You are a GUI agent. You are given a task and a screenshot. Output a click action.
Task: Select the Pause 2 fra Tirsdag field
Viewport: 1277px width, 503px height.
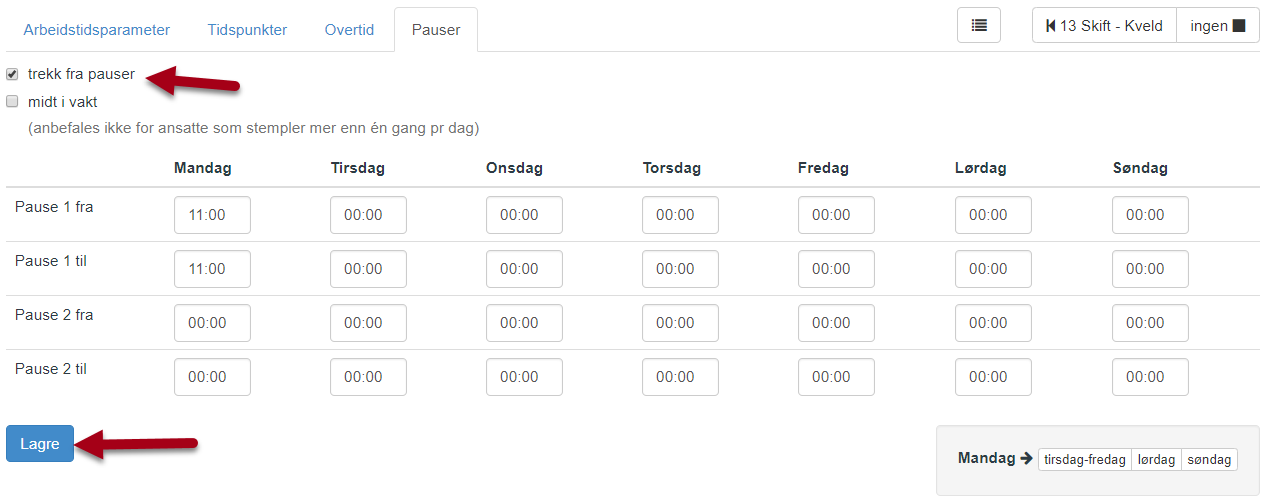pyautogui.click(x=368, y=323)
